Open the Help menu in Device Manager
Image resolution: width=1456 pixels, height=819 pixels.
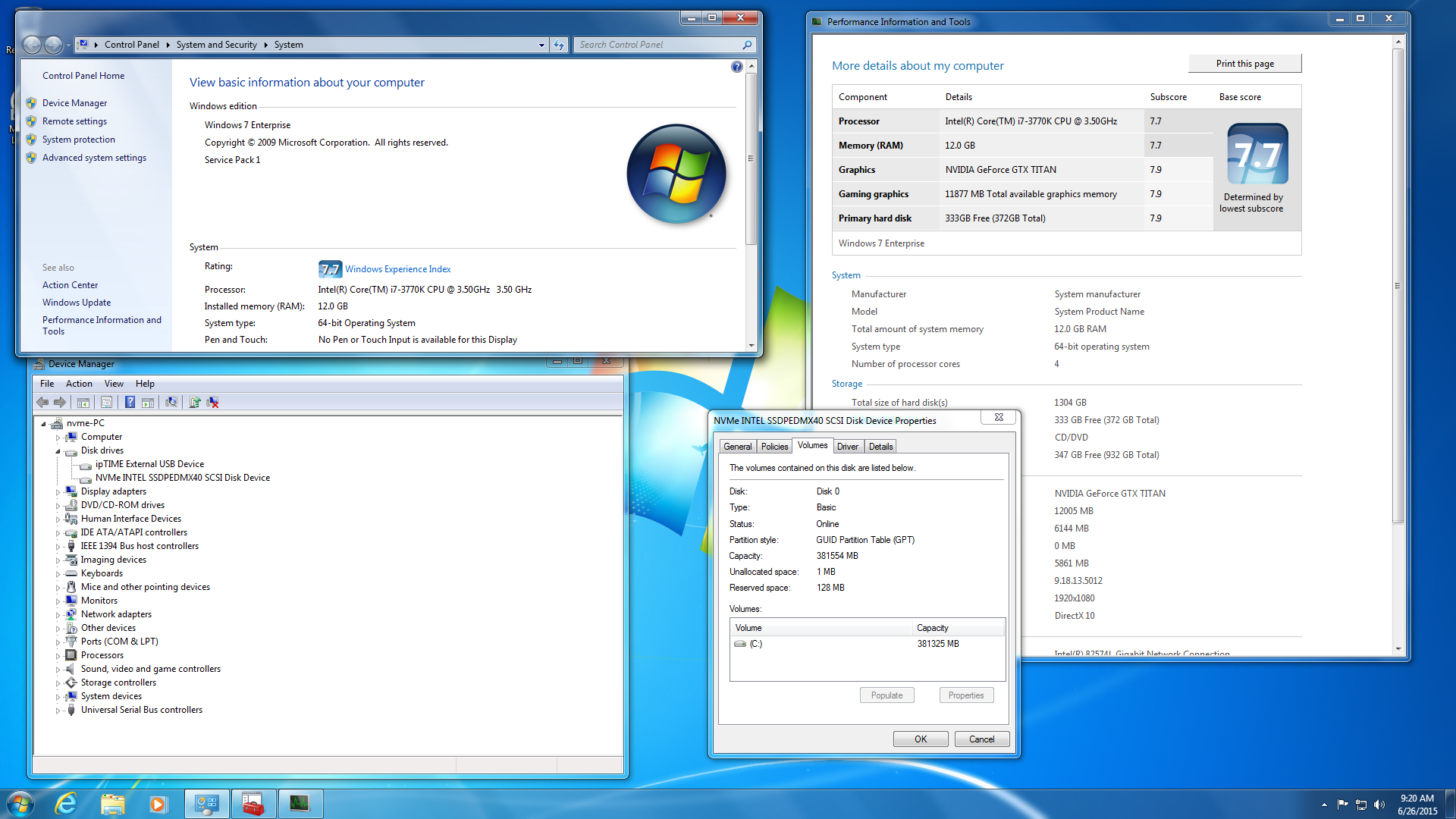pos(145,384)
